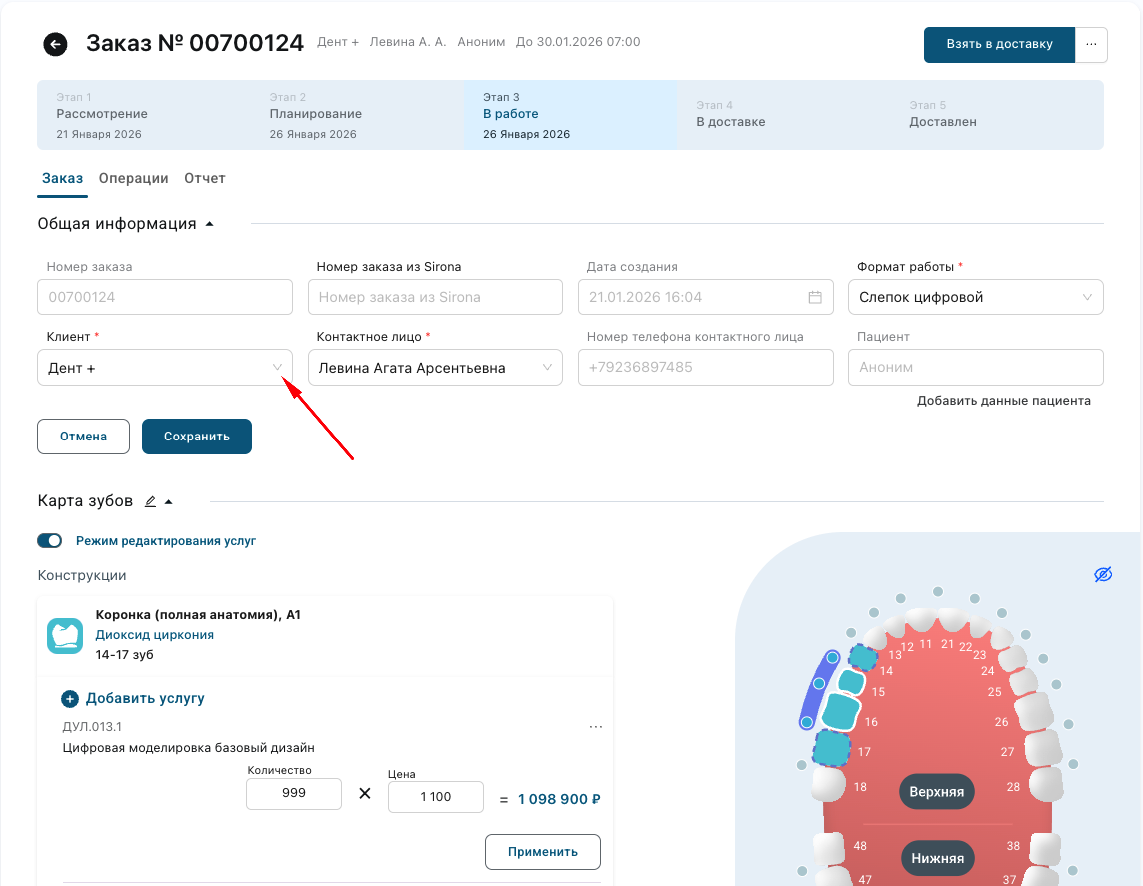Click the calendar icon in Дата создания field
Viewport: 1143px width, 886px height.
coord(815,297)
